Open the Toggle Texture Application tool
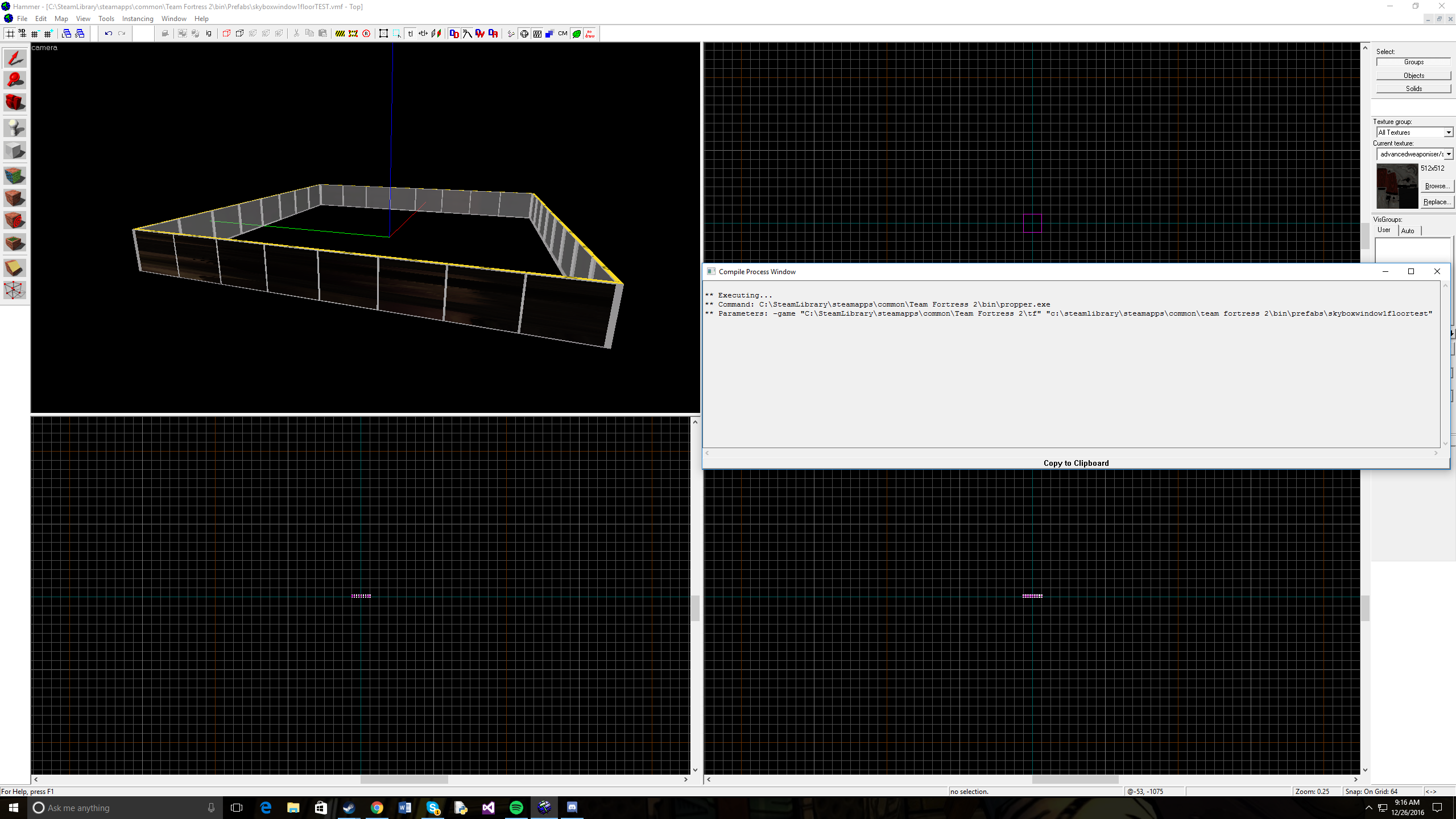 [15, 176]
